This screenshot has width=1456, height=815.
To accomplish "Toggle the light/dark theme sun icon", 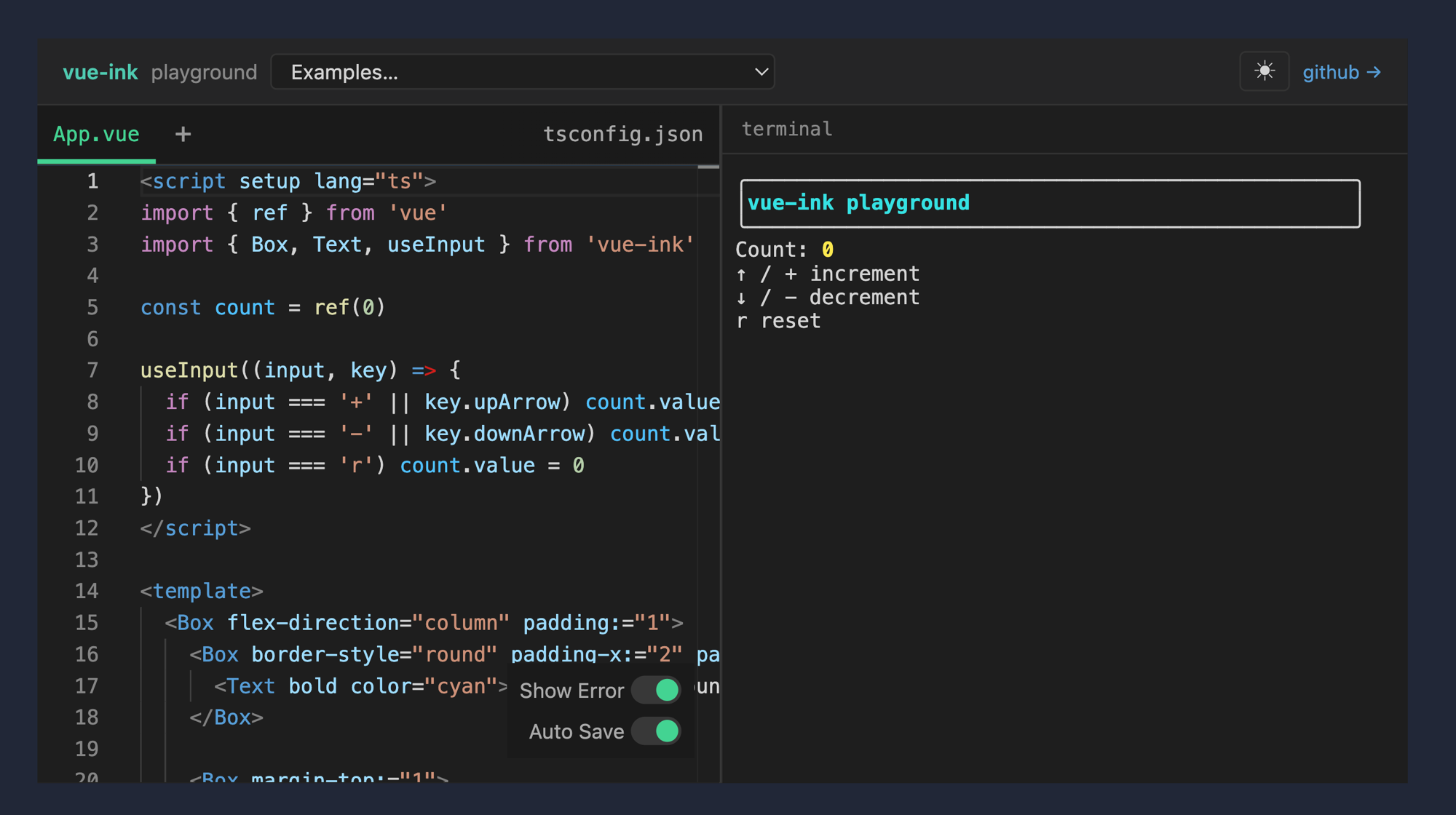I will 1265,71.
